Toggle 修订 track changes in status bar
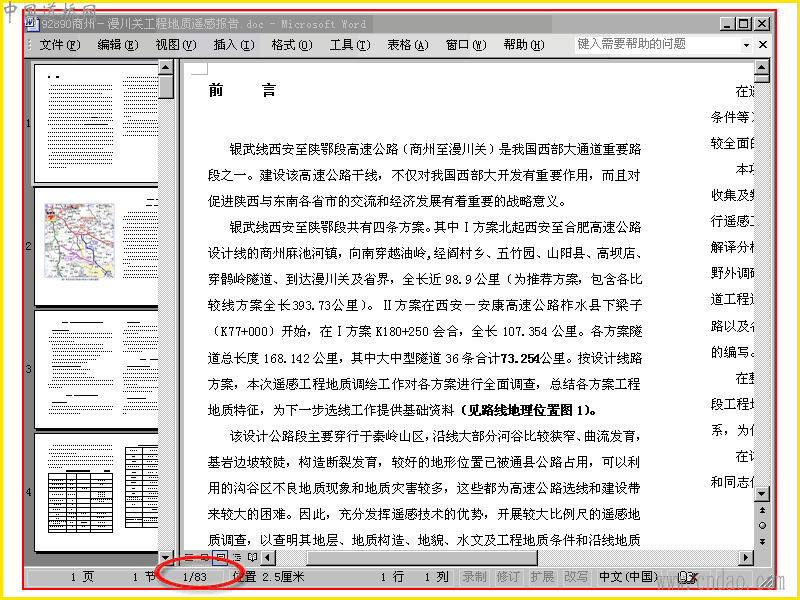 point(508,577)
